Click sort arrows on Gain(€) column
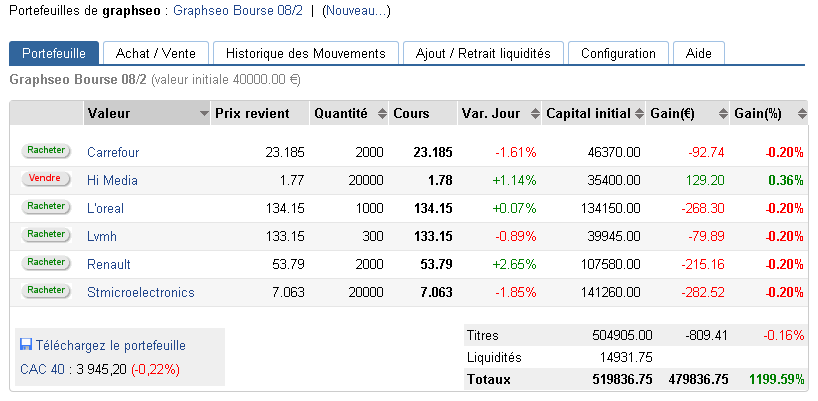 coord(722,114)
